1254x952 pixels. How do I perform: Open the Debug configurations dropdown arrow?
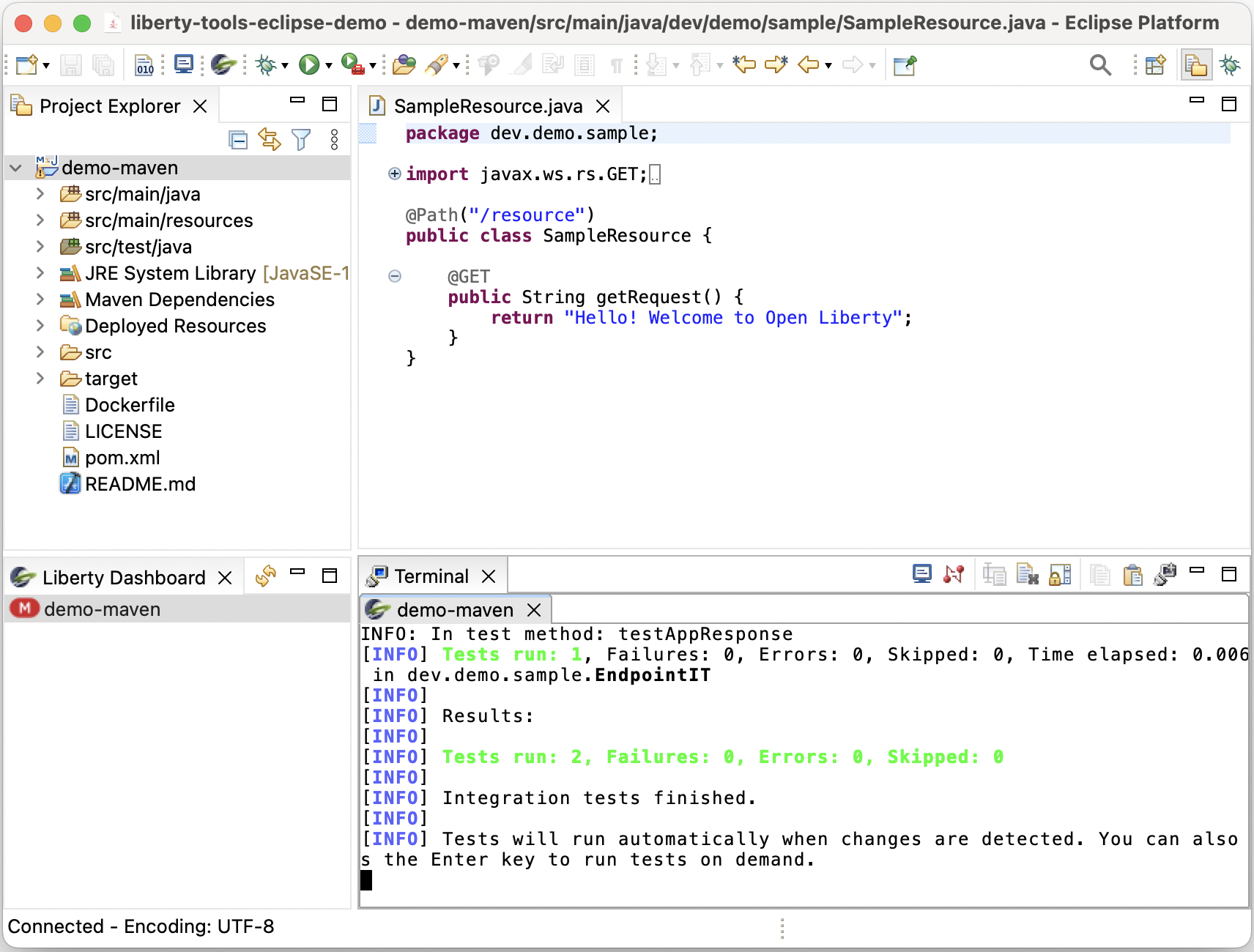pyautogui.click(x=284, y=66)
